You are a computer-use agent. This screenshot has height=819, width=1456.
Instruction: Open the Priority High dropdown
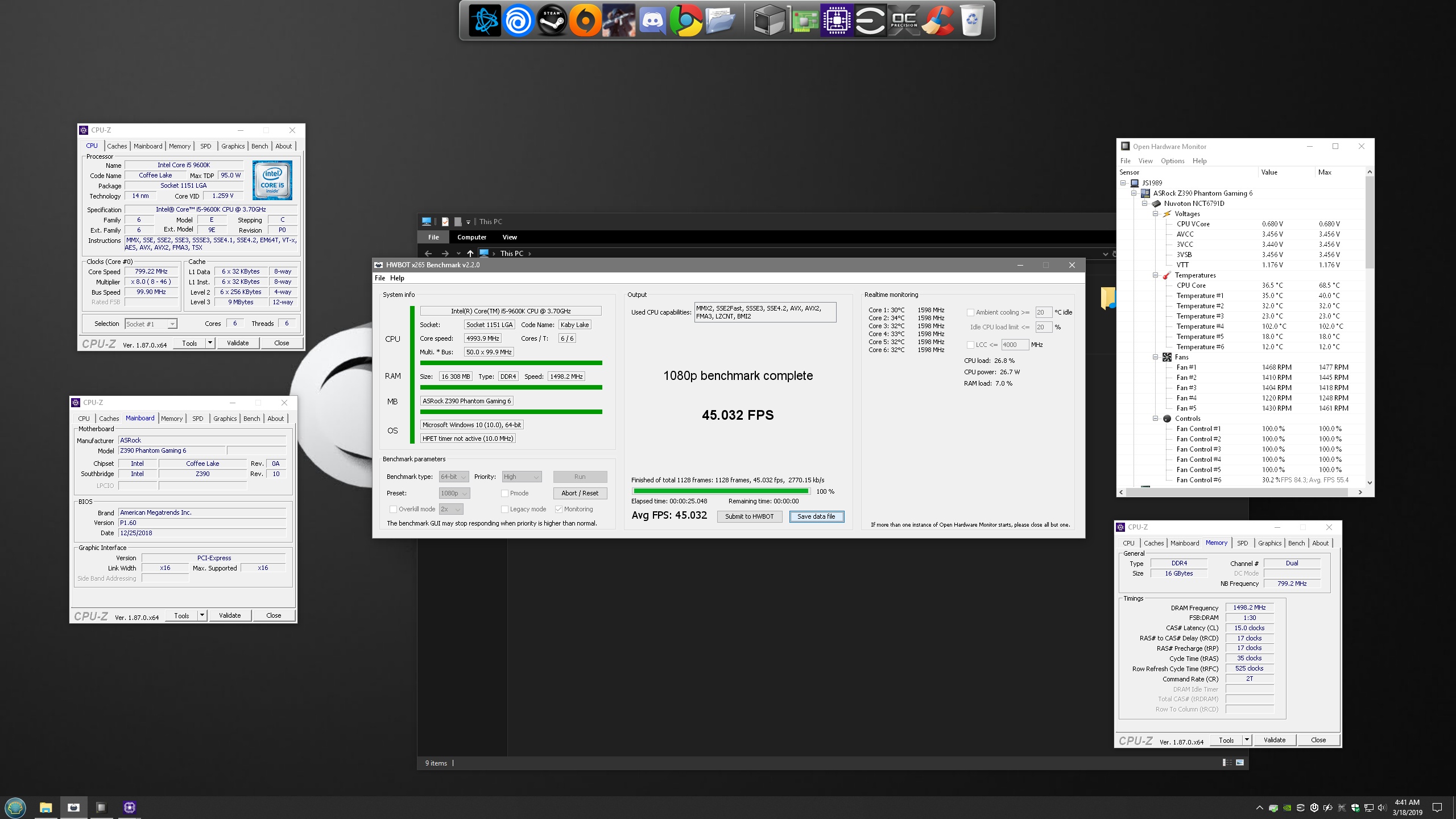(x=522, y=477)
